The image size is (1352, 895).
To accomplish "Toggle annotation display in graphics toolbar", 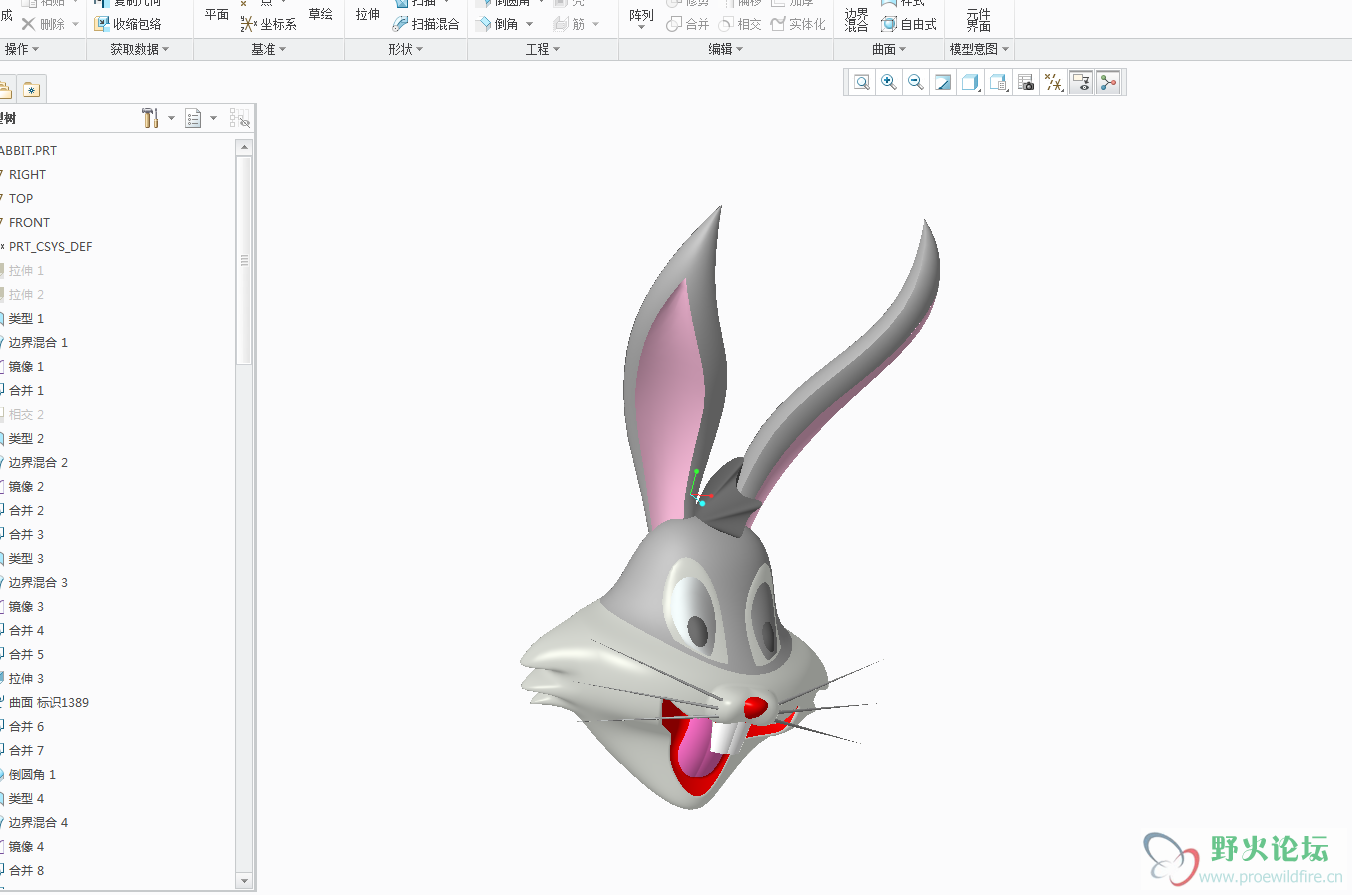I will click(x=1080, y=83).
